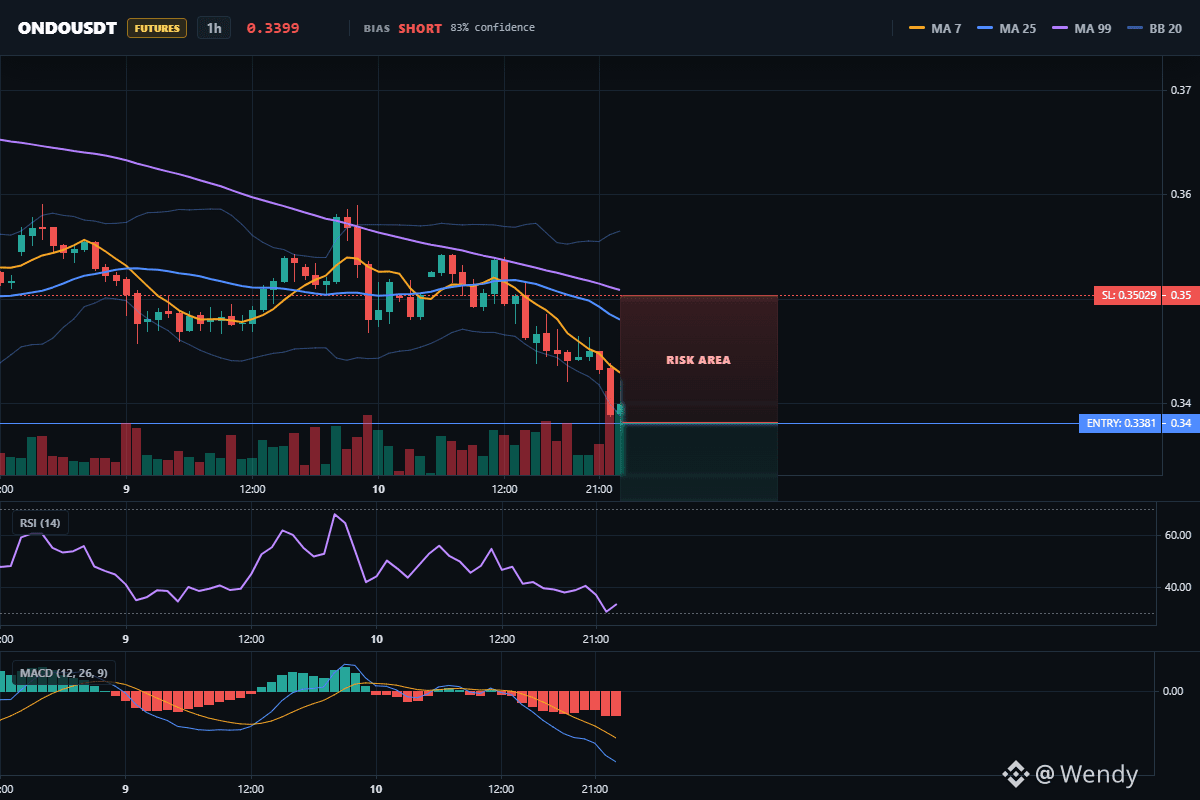Viewport: 1200px width, 800px height.
Task: Toggle the MA 99 legend entry
Action: point(1081,28)
